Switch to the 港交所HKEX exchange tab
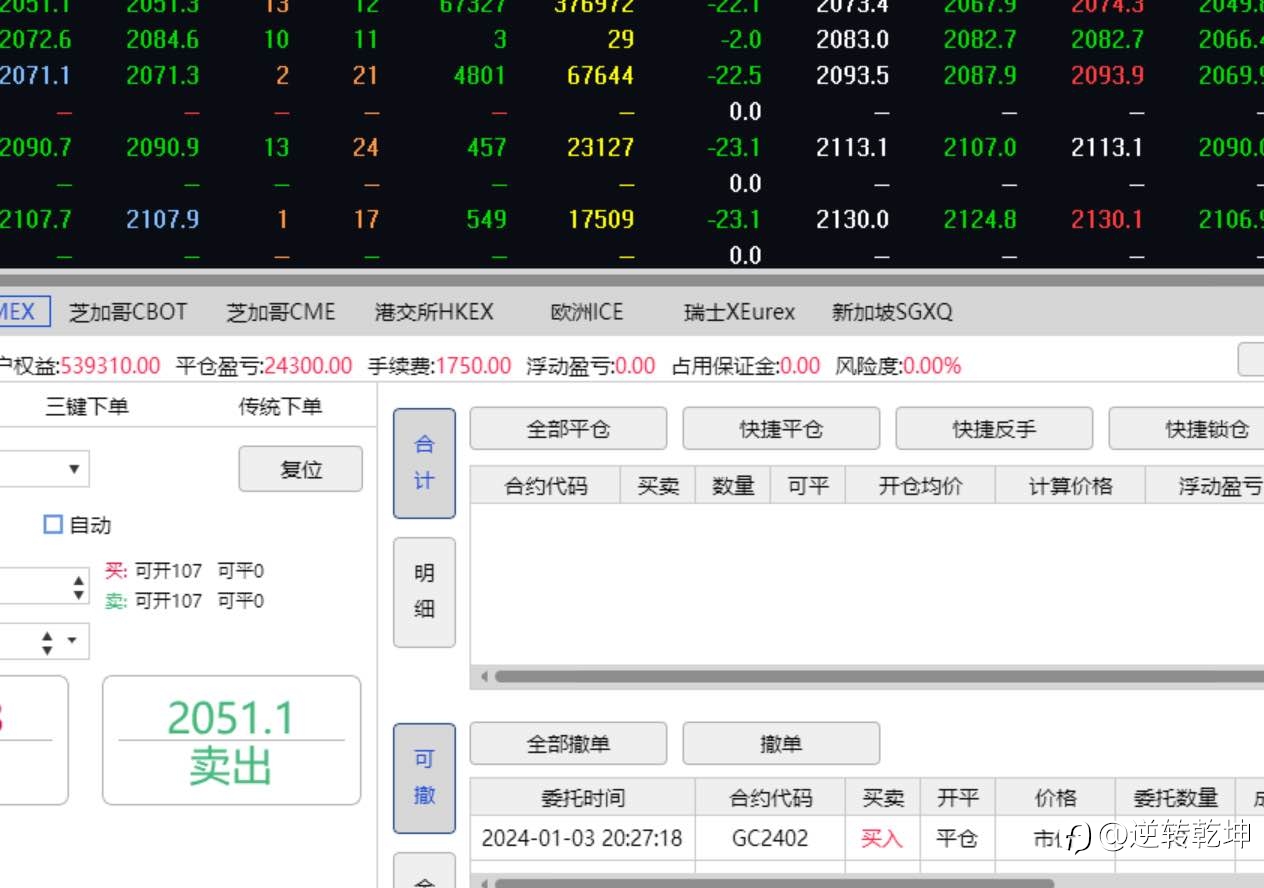 tap(434, 312)
